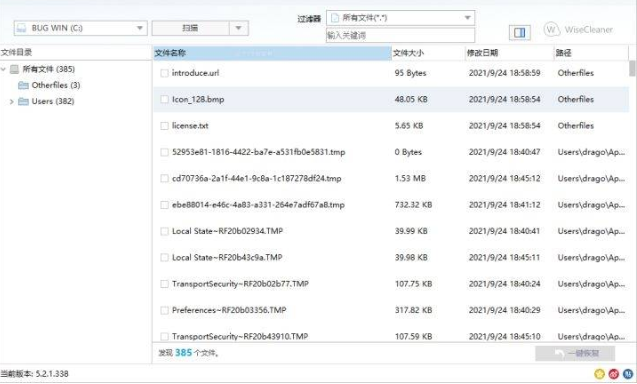Sort by 文件大小 column header
Viewport: 637px width, 384px height.
tap(428, 53)
